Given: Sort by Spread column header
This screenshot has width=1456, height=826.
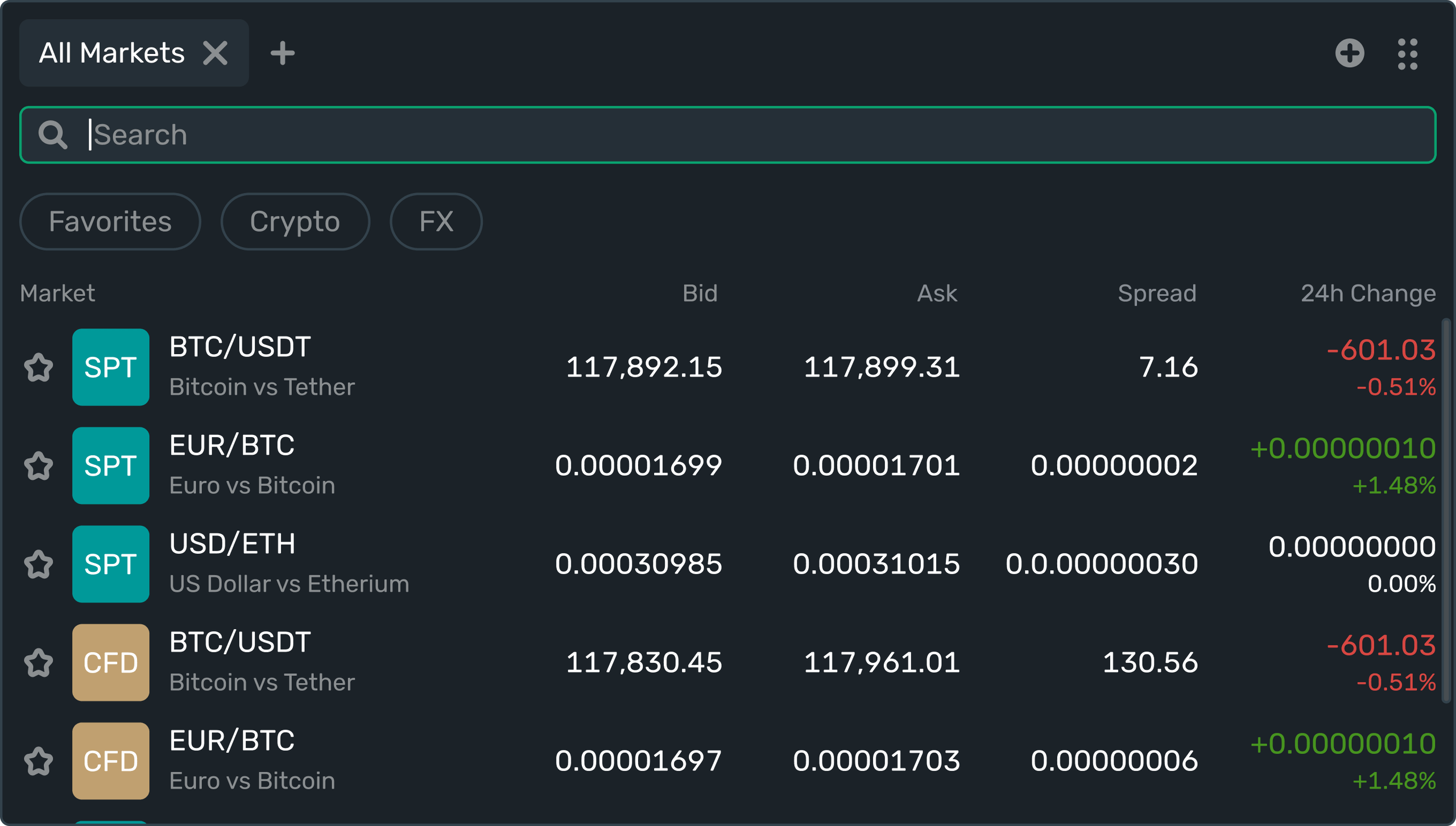Looking at the screenshot, I should [x=1157, y=293].
